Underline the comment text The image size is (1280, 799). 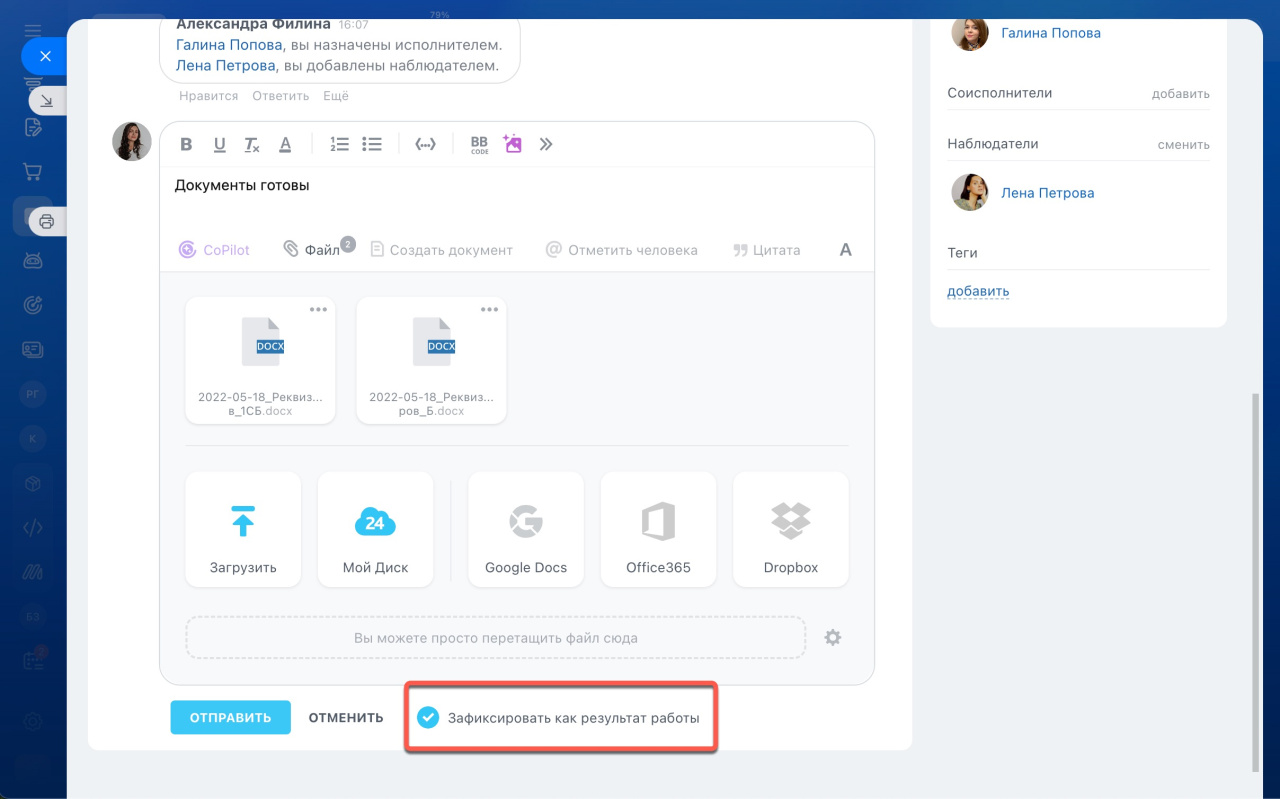(x=219, y=144)
